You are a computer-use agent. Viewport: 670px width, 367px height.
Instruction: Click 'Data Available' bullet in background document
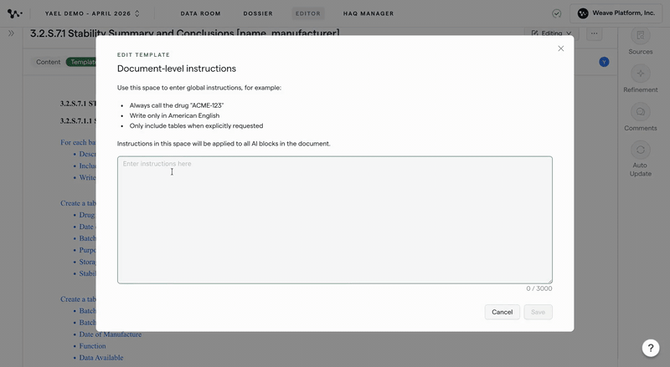[x=101, y=358]
